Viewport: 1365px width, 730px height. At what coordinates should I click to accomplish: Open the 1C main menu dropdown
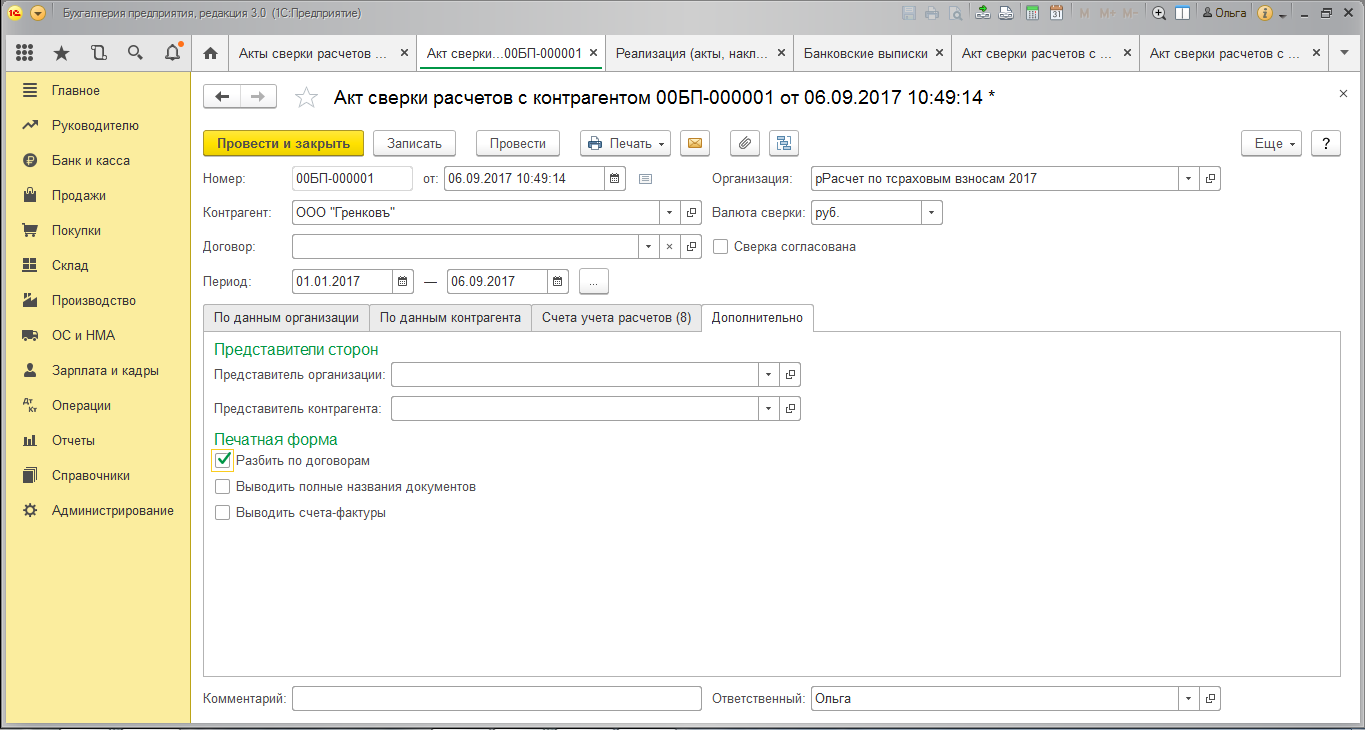38,14
